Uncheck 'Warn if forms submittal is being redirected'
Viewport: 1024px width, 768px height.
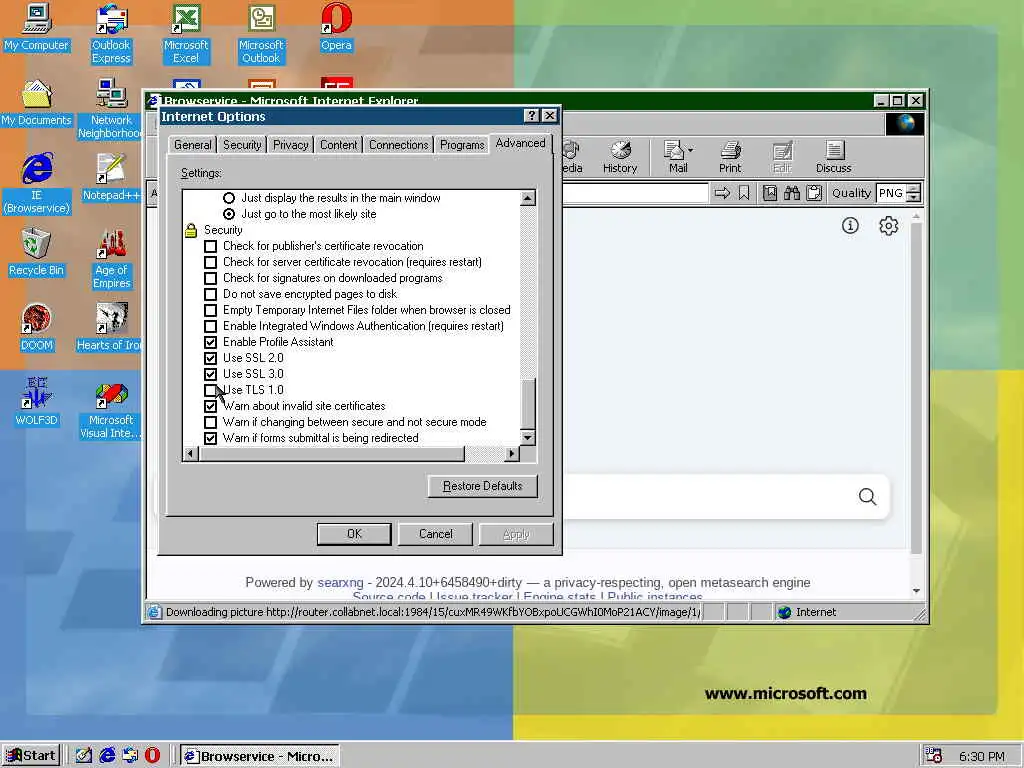pyautogui.click(x=210, y=438)
